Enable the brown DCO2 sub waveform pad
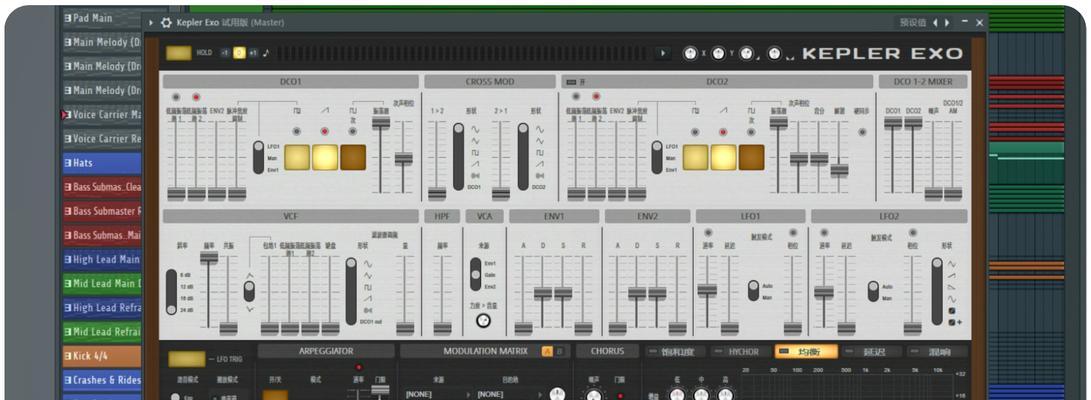Image resolution: width=1091 pixels, height=400 pixels. coord(751,157)
